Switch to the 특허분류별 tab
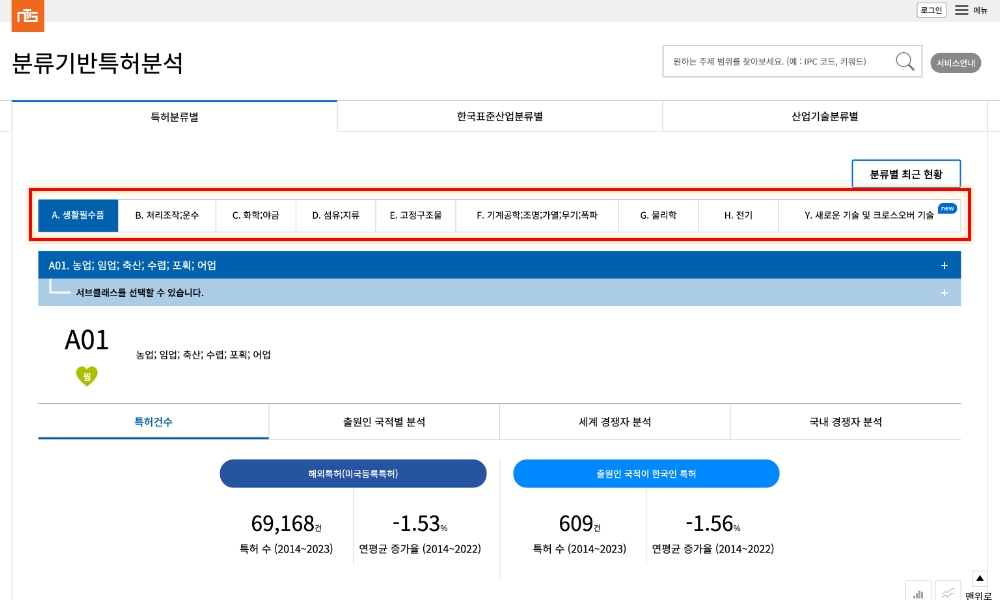 click(174, 117)
